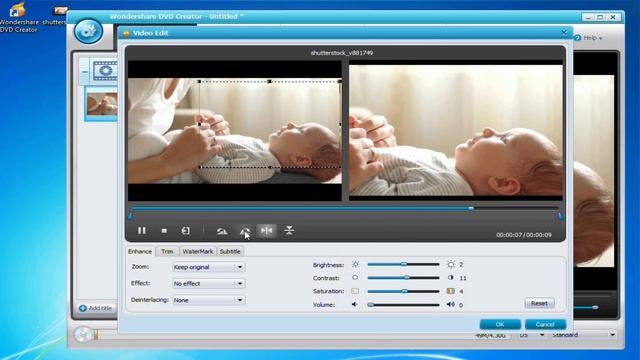Click the vertical flip icon

289,231
